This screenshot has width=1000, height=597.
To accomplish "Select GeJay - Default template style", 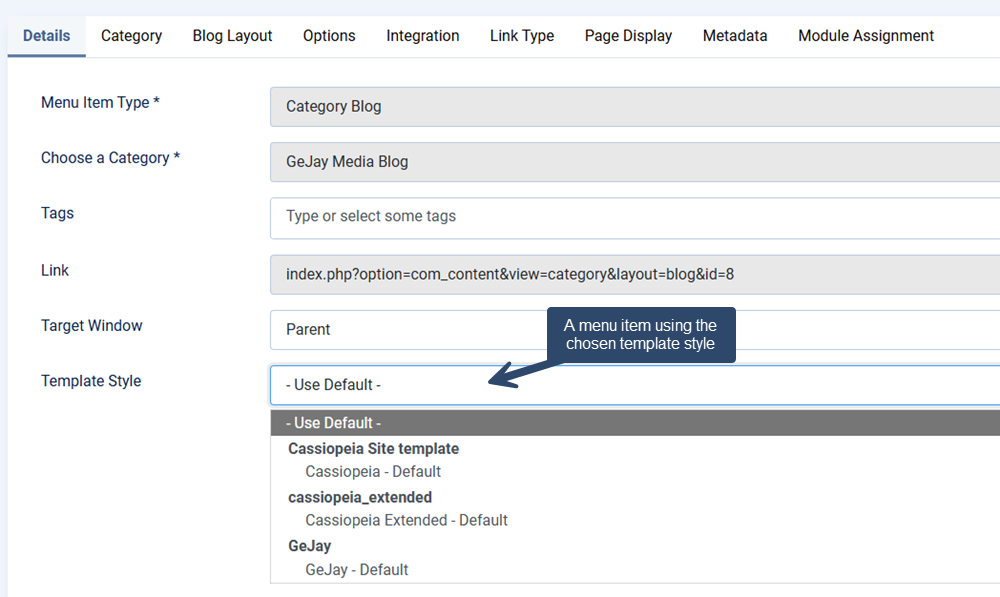I will point(357,570).
